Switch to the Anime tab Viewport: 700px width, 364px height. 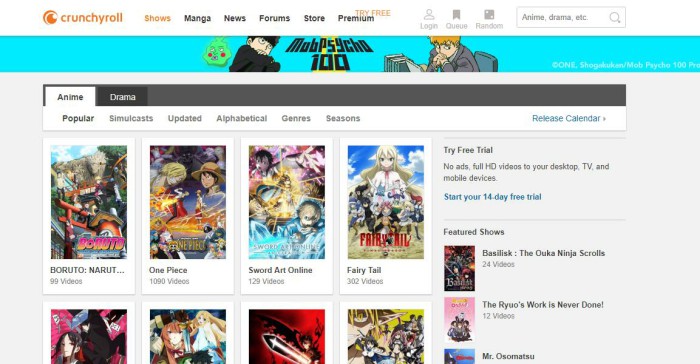point(70,97)
